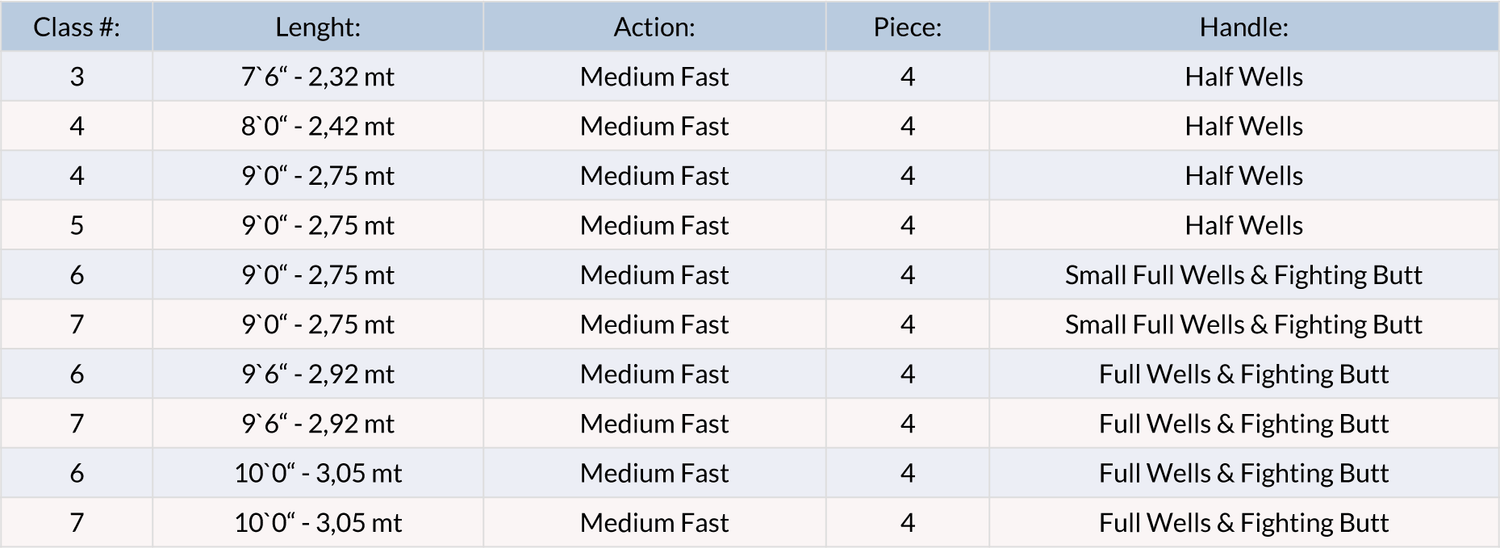Click Small Full Wells handle for class 7

(x=1243, y=325)
